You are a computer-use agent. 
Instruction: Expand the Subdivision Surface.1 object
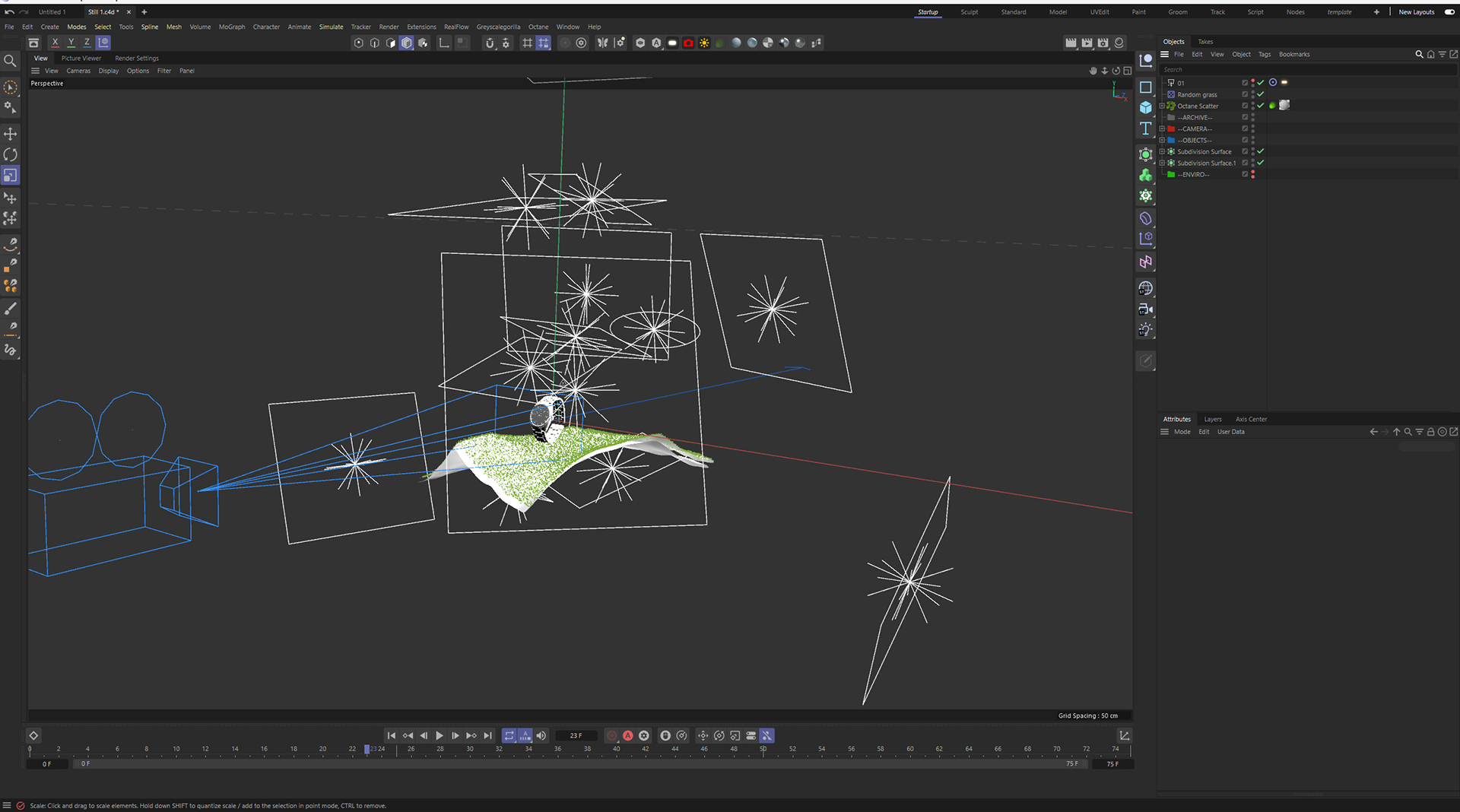tap(1162, 163)
